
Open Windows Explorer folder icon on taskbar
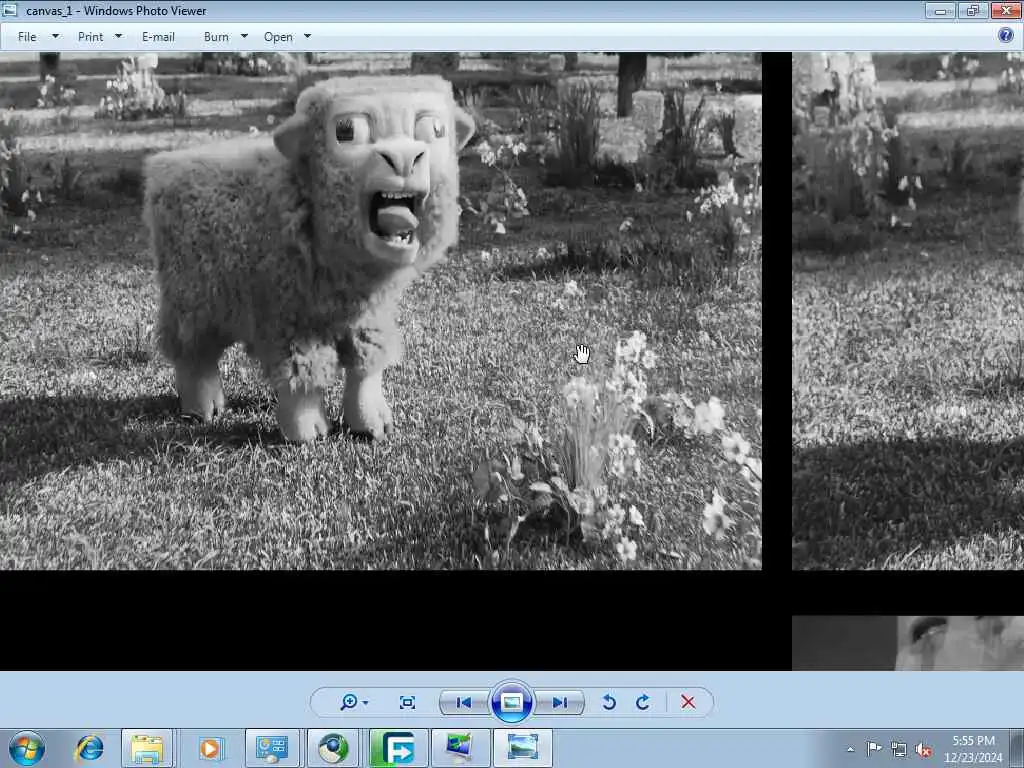[x=147, y=748]
